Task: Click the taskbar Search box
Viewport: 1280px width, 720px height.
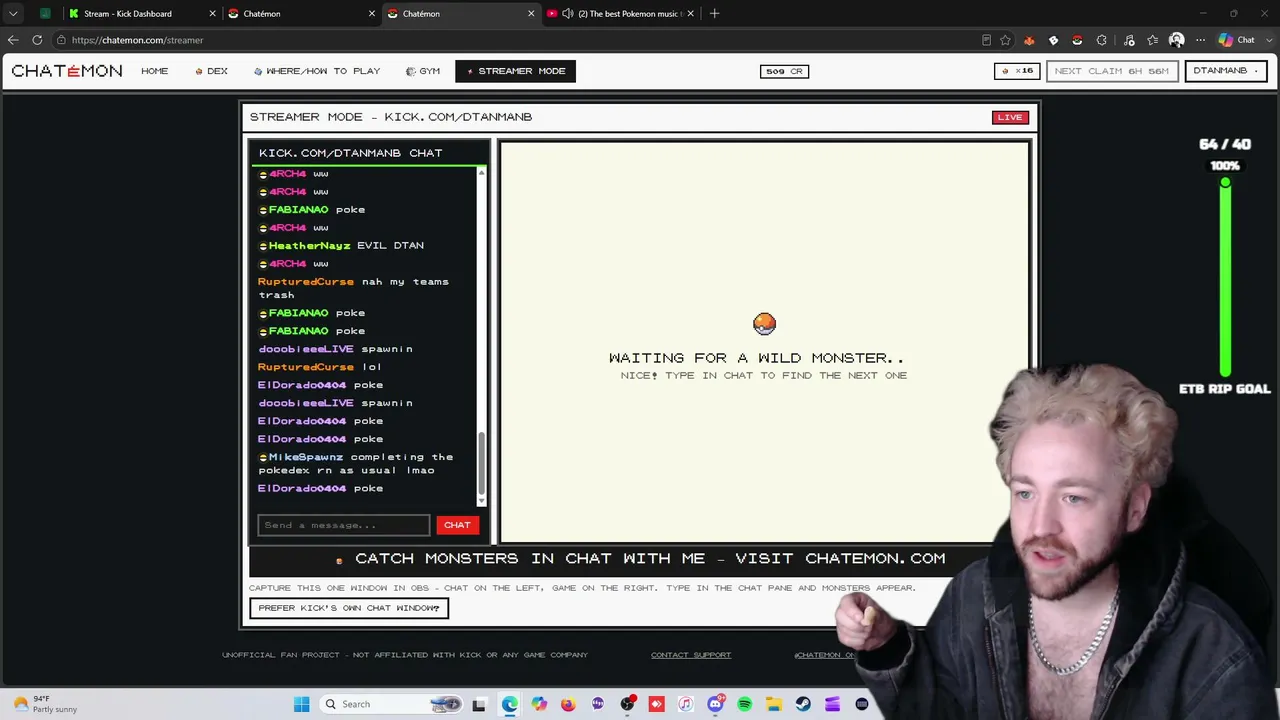Action: coord(392,704)
